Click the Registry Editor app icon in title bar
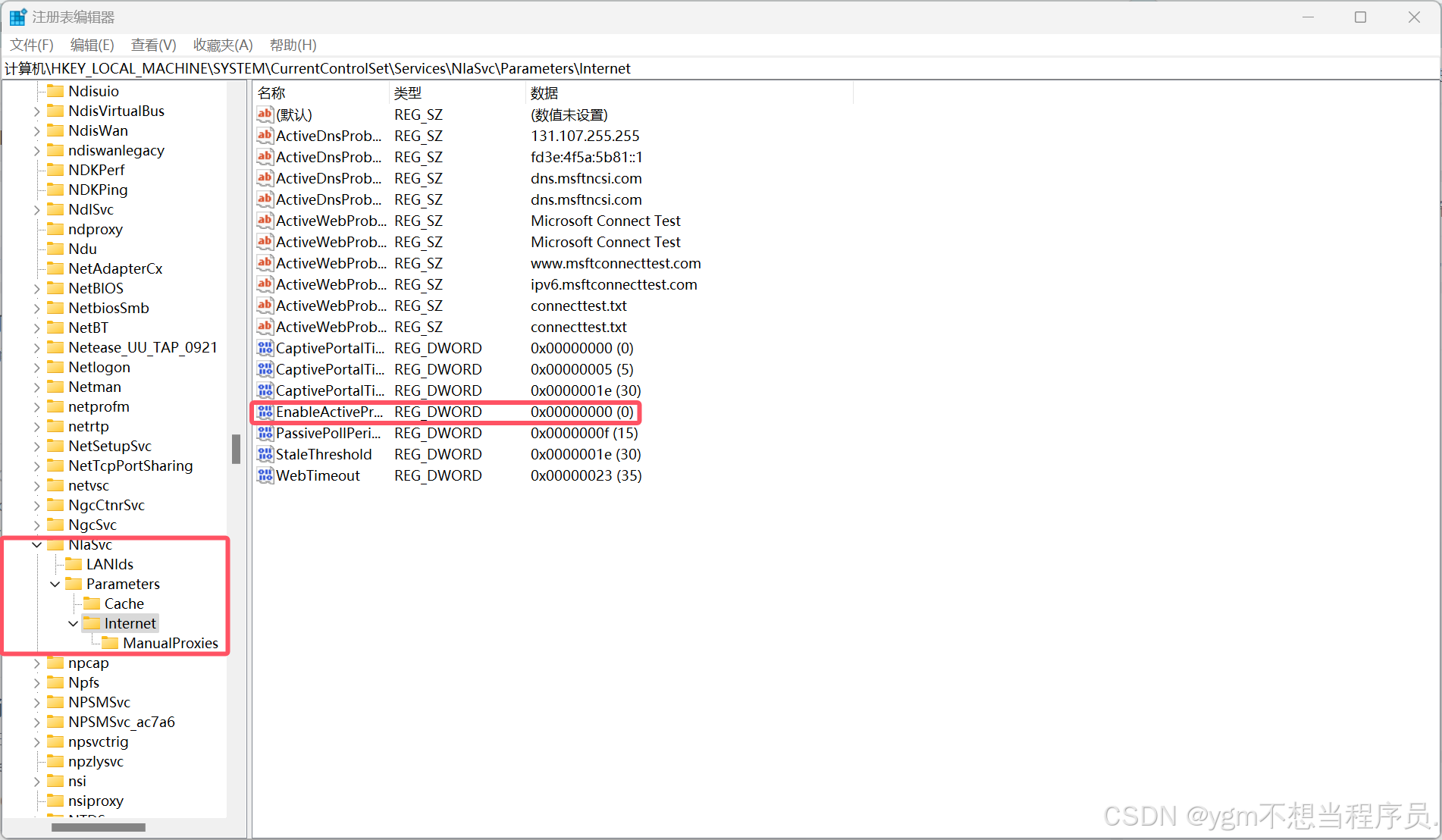The image size is (1442, 840). (17, 17)
